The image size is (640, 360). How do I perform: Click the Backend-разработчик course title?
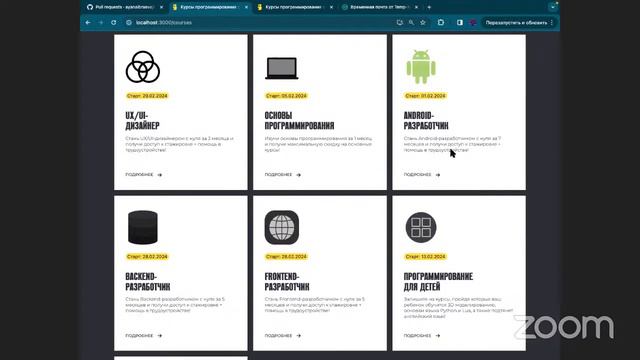[148, 282]
